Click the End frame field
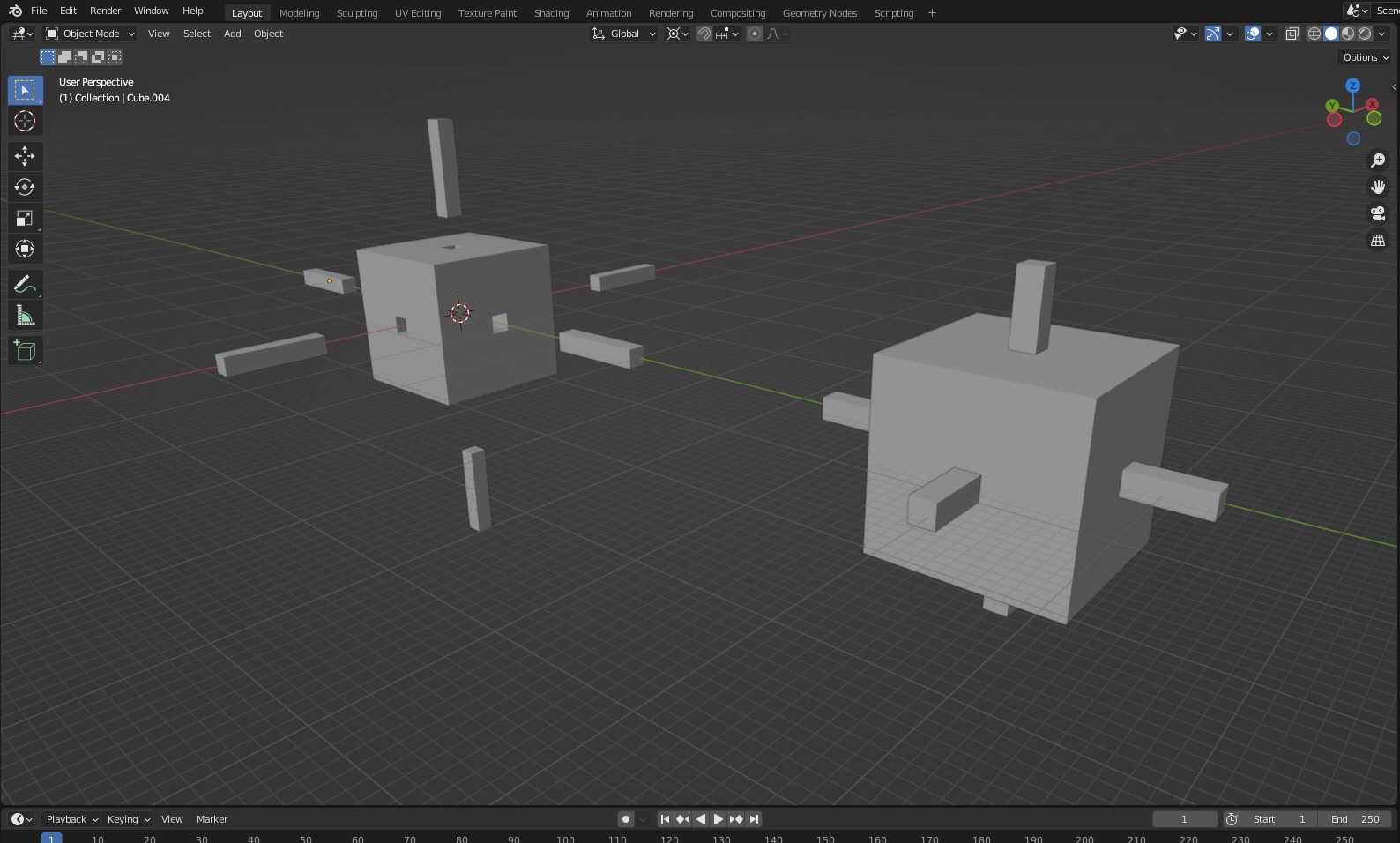This screenshot has width=1400, height=843. [1355, 819]
